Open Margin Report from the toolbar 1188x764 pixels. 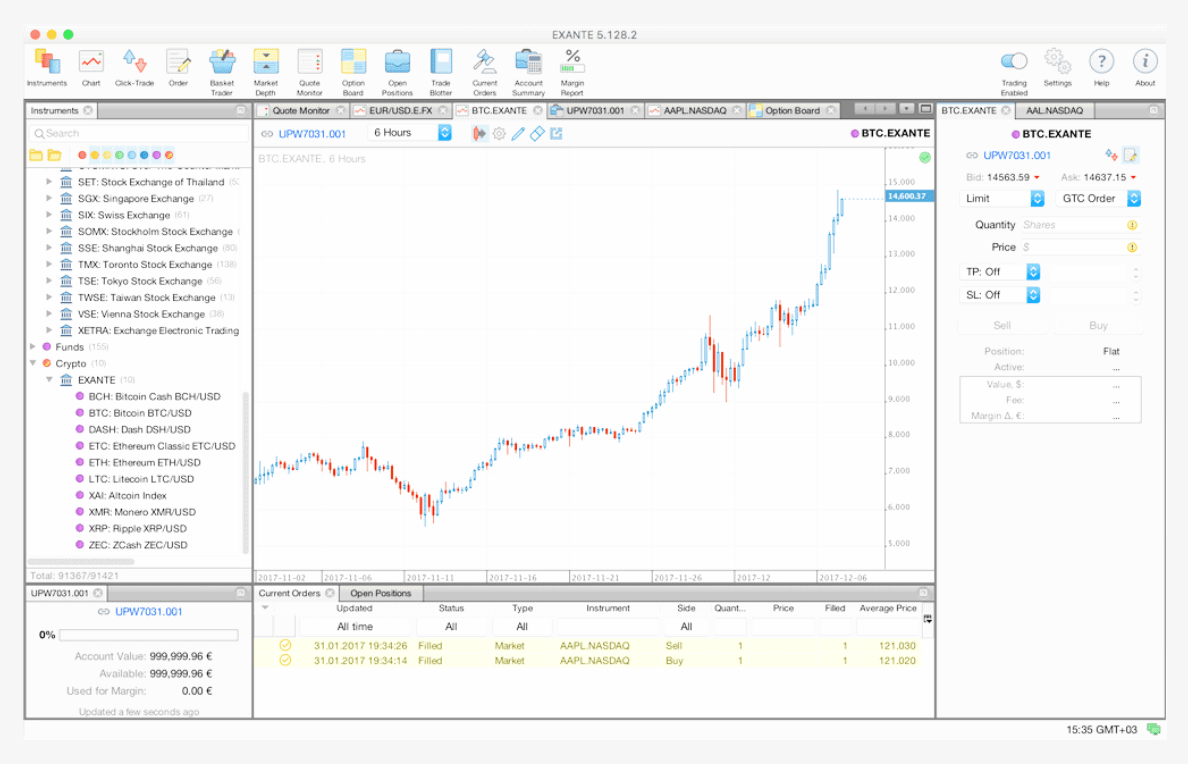click(572, 72)
